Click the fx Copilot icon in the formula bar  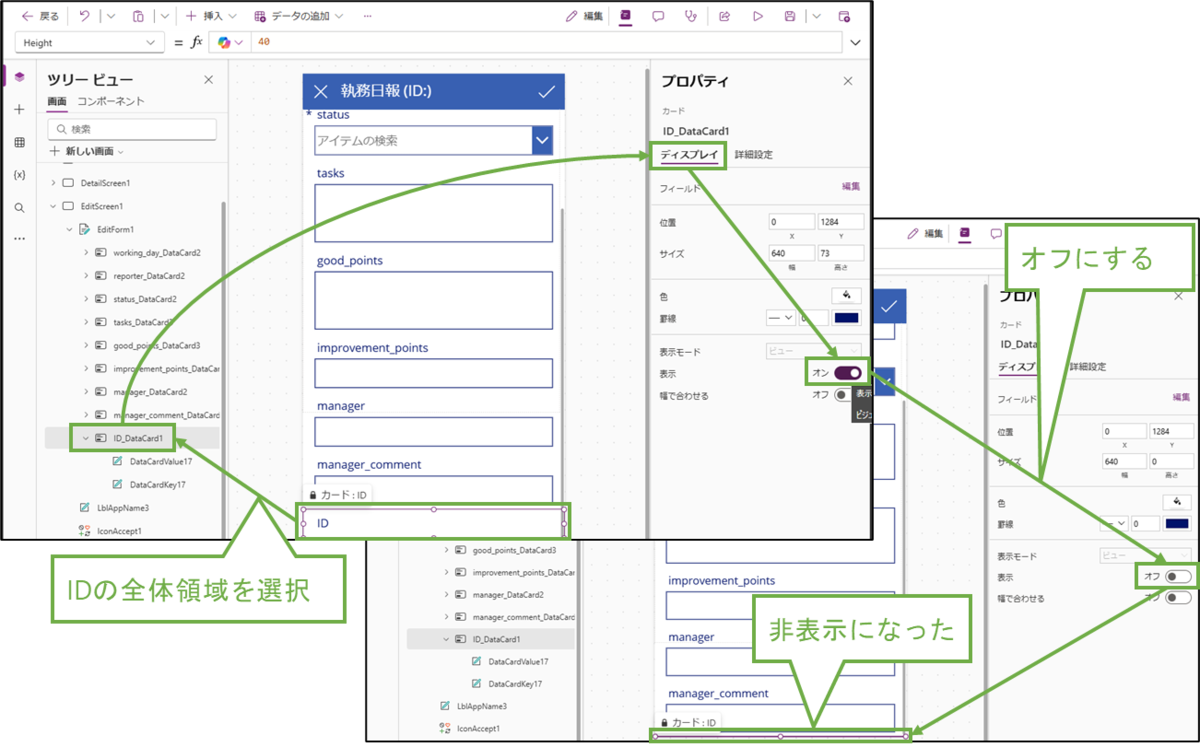pyautogui.click(x=224, y=43)
